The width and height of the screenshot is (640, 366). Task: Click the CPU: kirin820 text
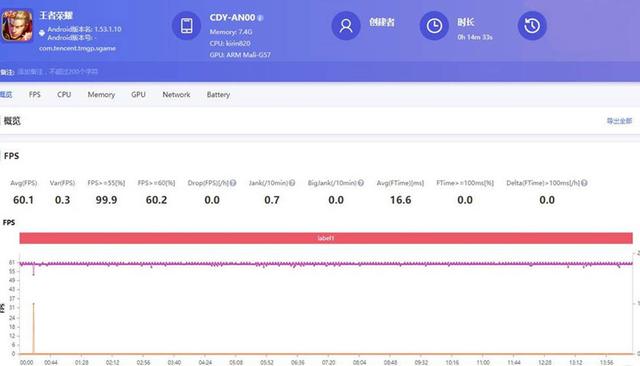[230, 43]
